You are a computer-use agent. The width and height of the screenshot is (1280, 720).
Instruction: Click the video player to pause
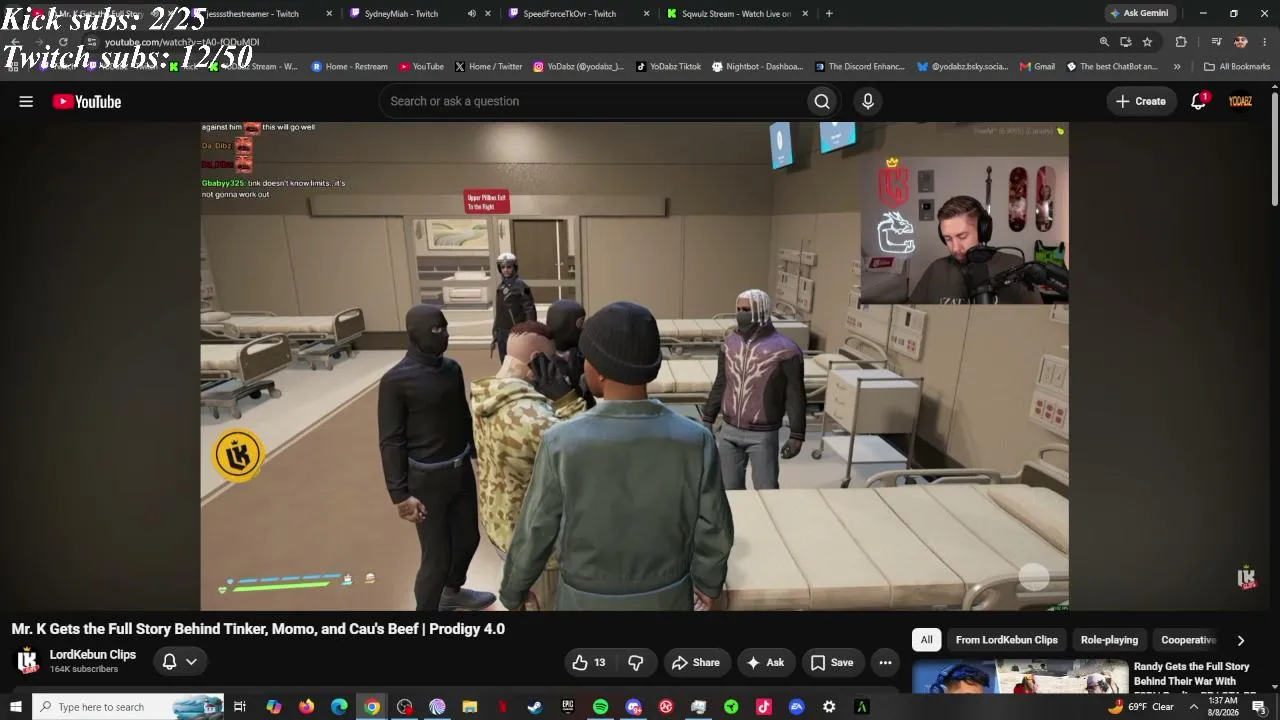[x=634, y=366]
